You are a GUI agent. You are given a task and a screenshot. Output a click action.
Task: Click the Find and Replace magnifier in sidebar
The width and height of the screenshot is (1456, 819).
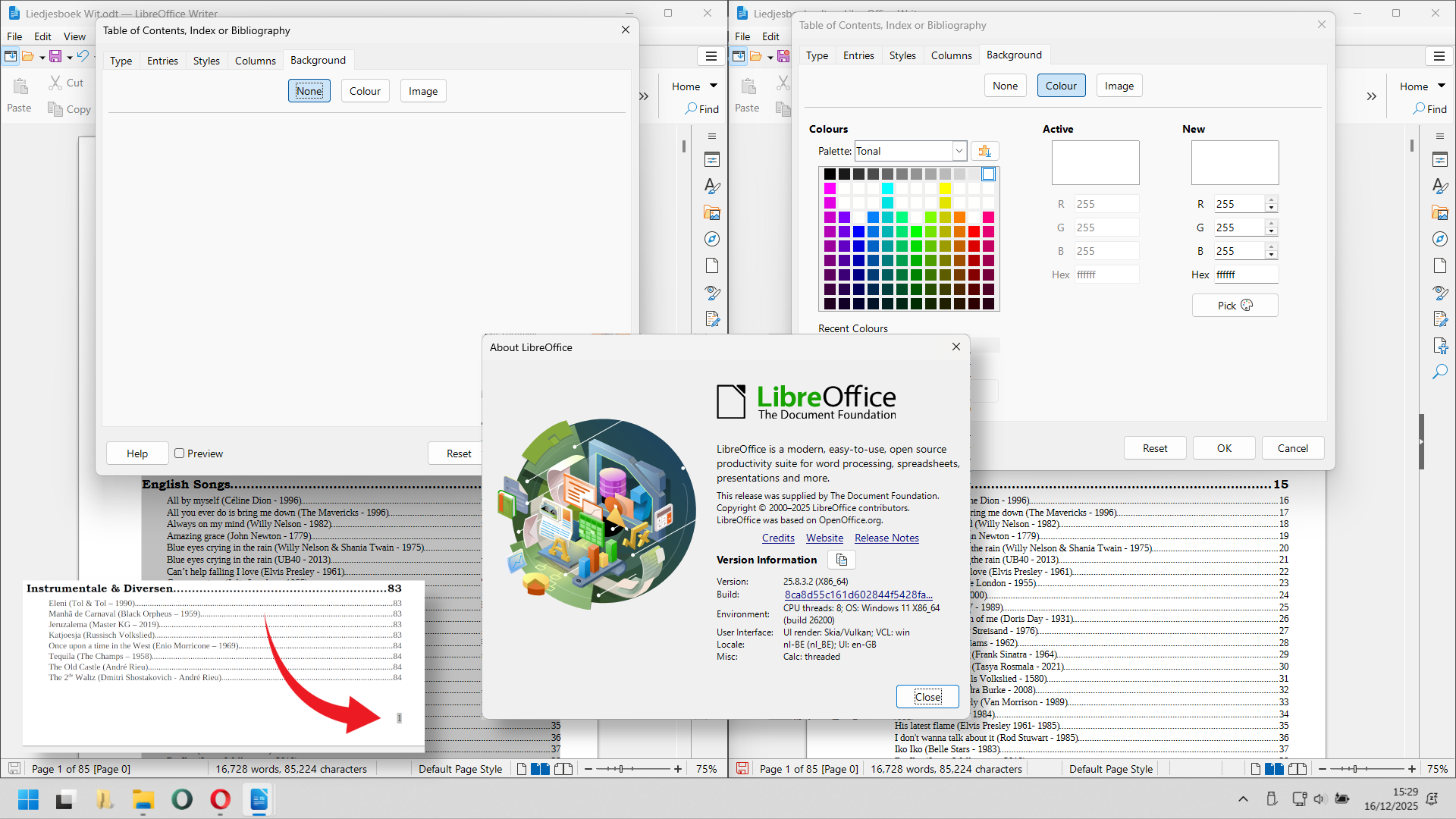[1440, 372]
